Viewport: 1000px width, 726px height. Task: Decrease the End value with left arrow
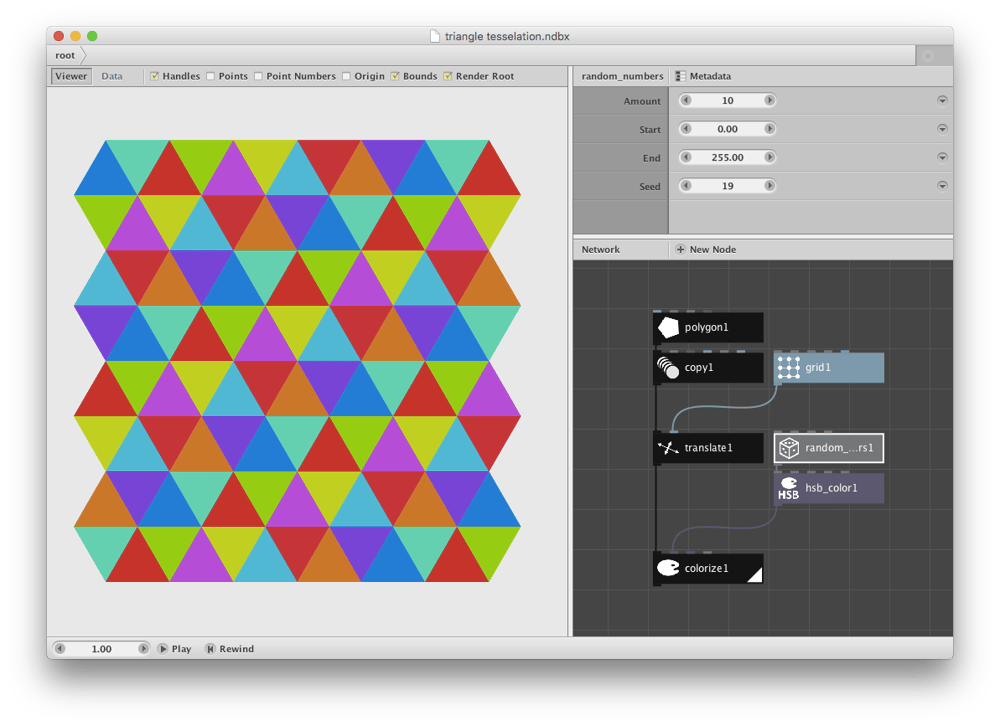click(686, 157)
